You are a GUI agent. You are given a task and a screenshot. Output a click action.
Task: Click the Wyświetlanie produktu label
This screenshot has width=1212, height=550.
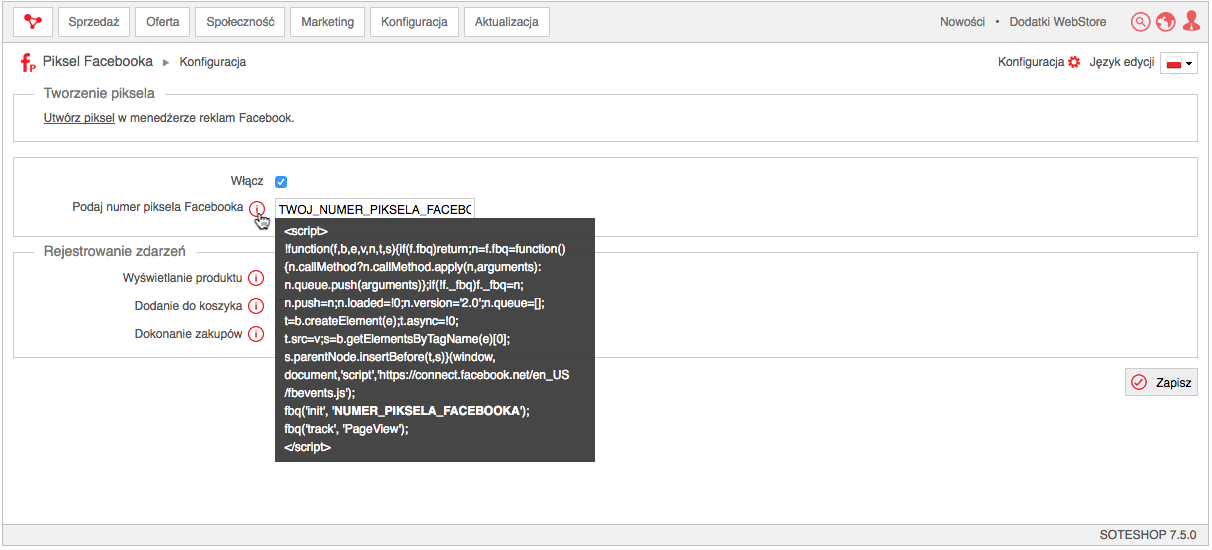click(182, 278)
